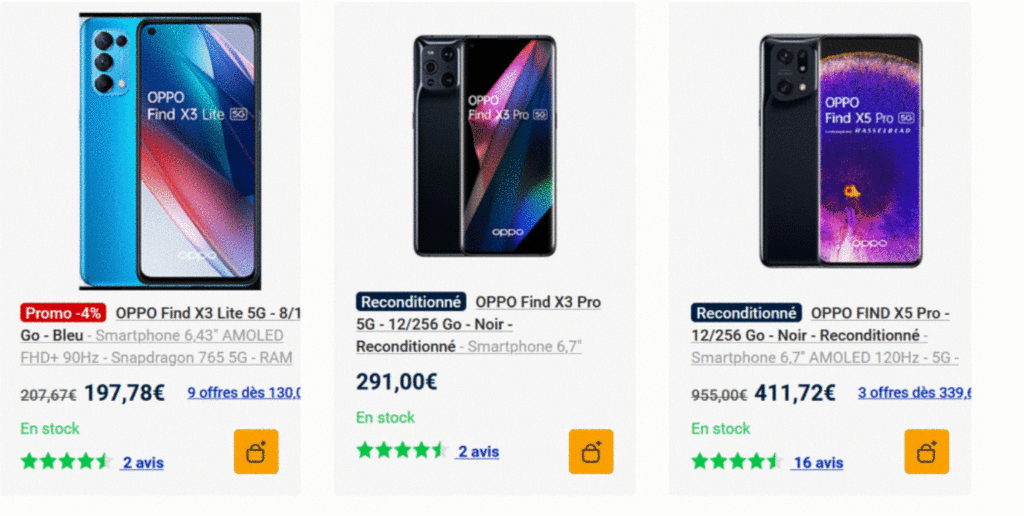Screen dimensions: 1024x516
Task: Open the OPPO Find X3 Lite product image
Action: click(x=170, y=152)
